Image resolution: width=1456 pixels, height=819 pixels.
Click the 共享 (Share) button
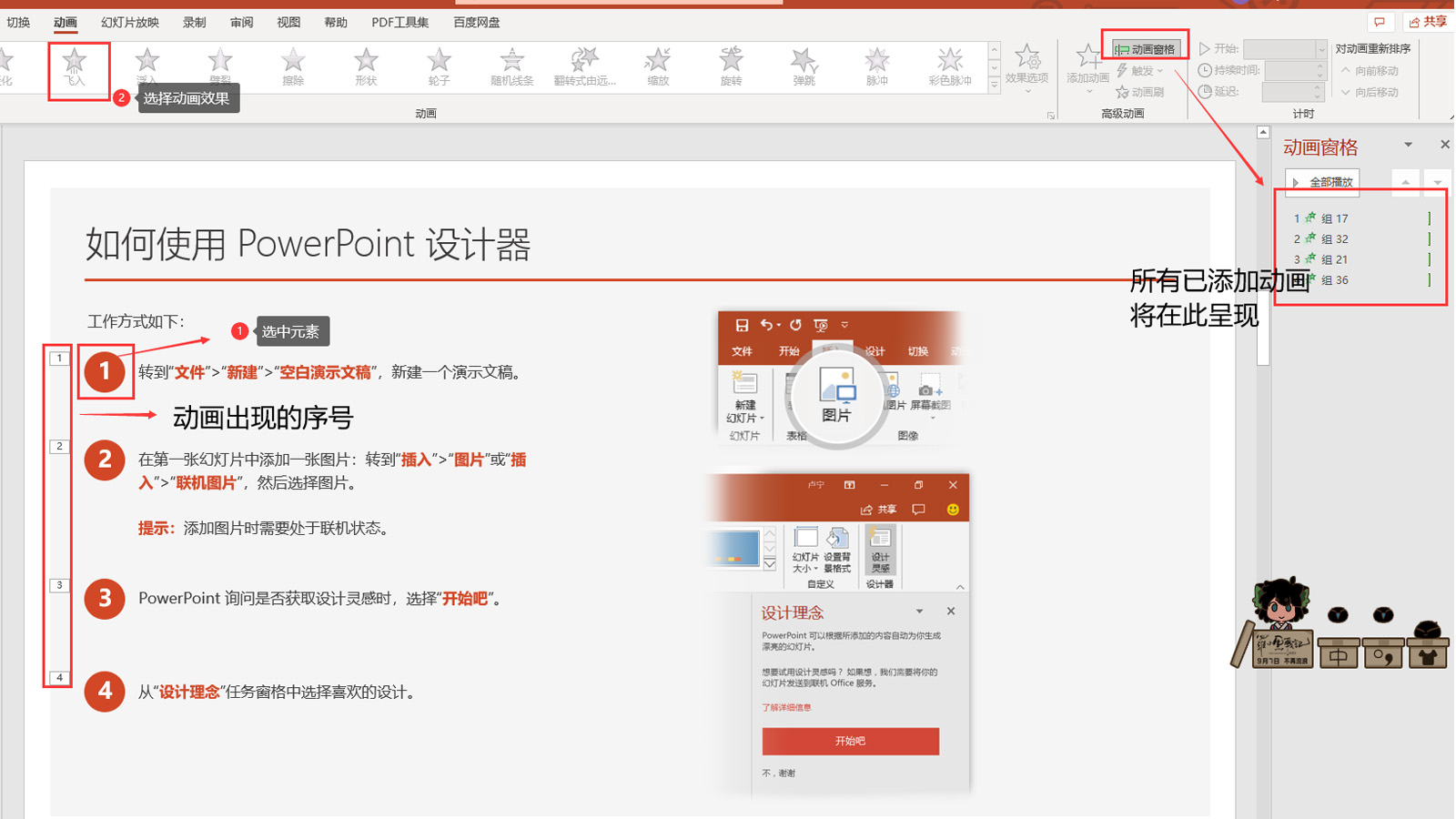[1428, 22]
